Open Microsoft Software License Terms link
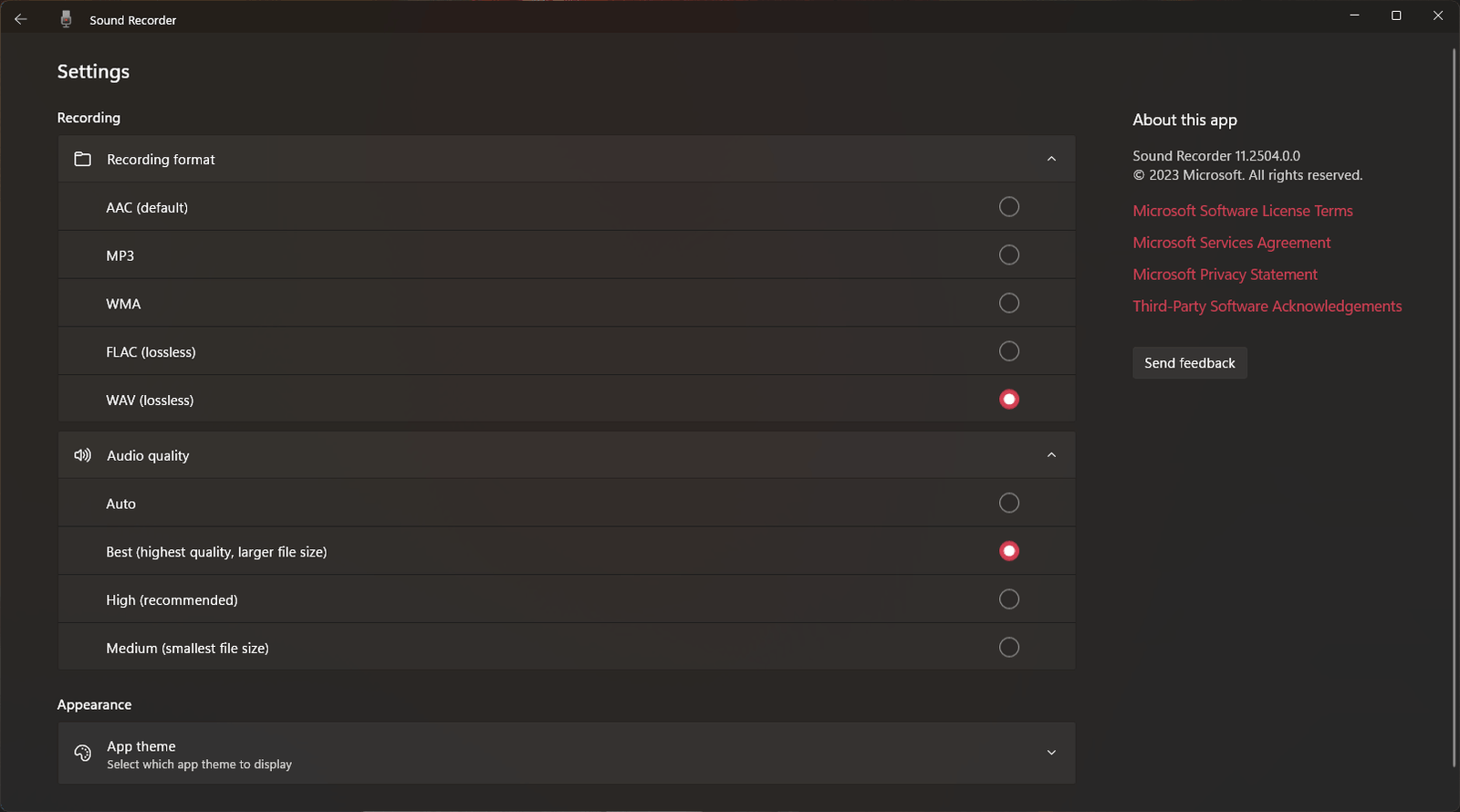This screenshot has width=1460, height=812. coord(1242,211)
